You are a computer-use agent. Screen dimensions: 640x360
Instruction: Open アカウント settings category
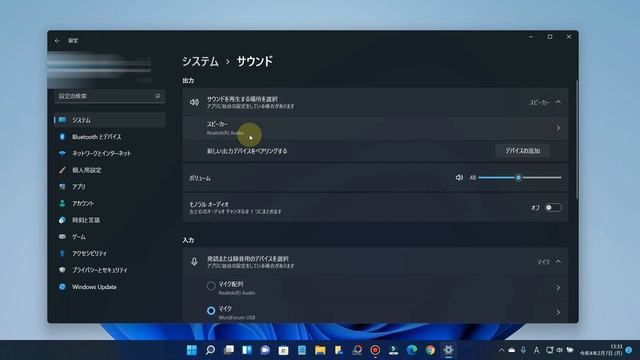(110, 203)
